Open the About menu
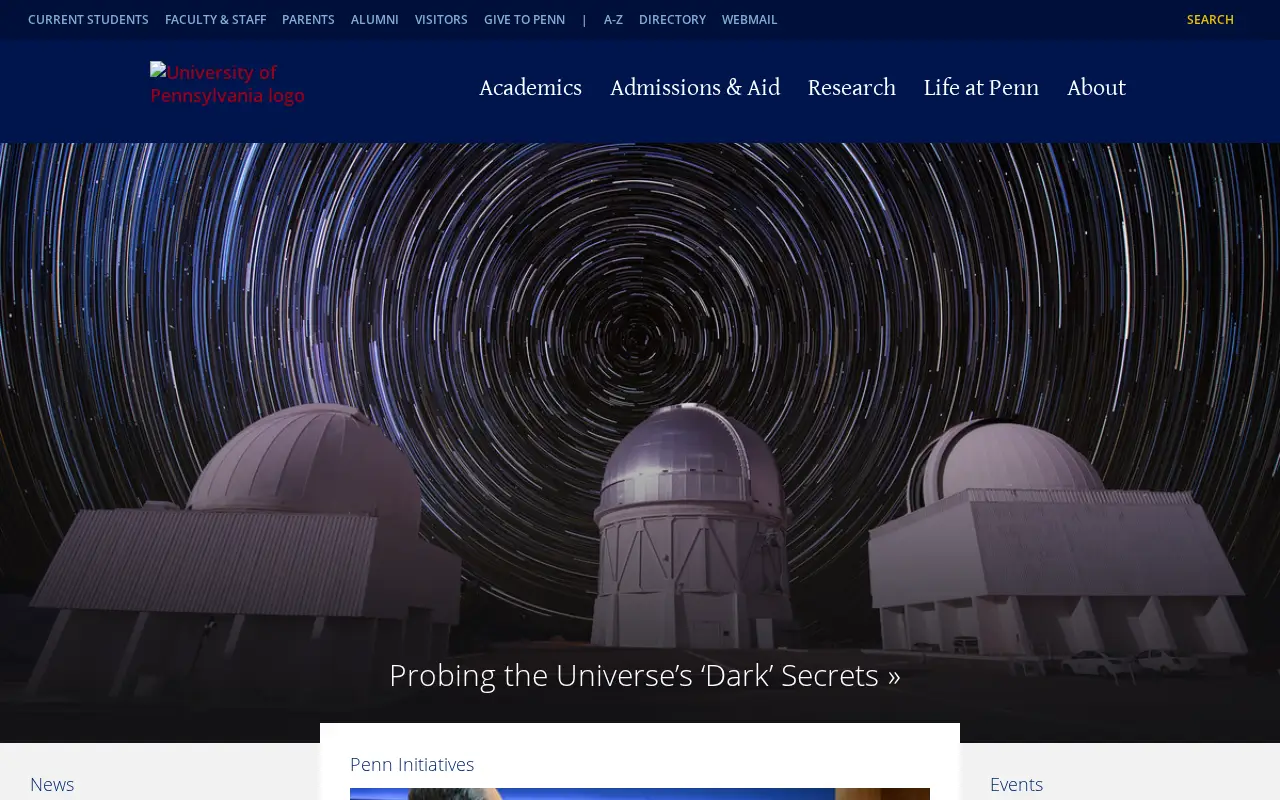Screen dimensions: 1280x800 [x=1096, y=88]
